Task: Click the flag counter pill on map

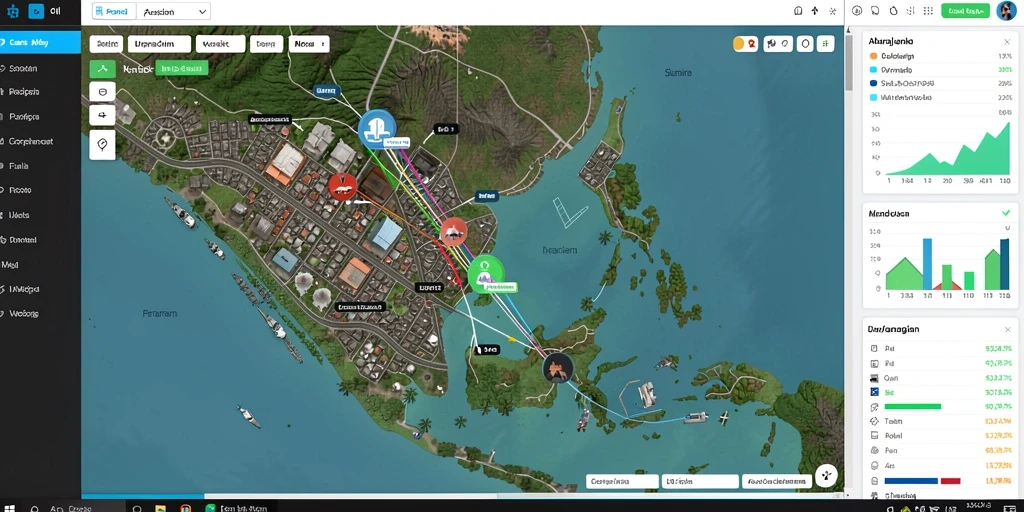Action: click(778, 44)
